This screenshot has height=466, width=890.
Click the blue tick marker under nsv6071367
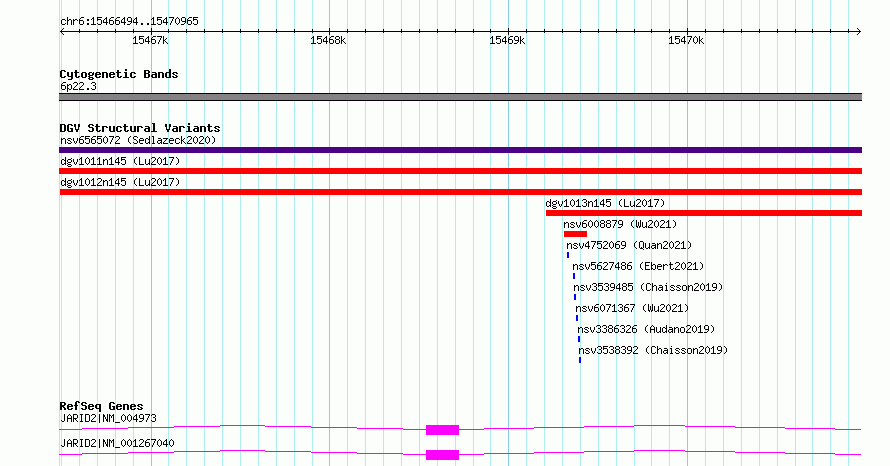tap(577, 318)
